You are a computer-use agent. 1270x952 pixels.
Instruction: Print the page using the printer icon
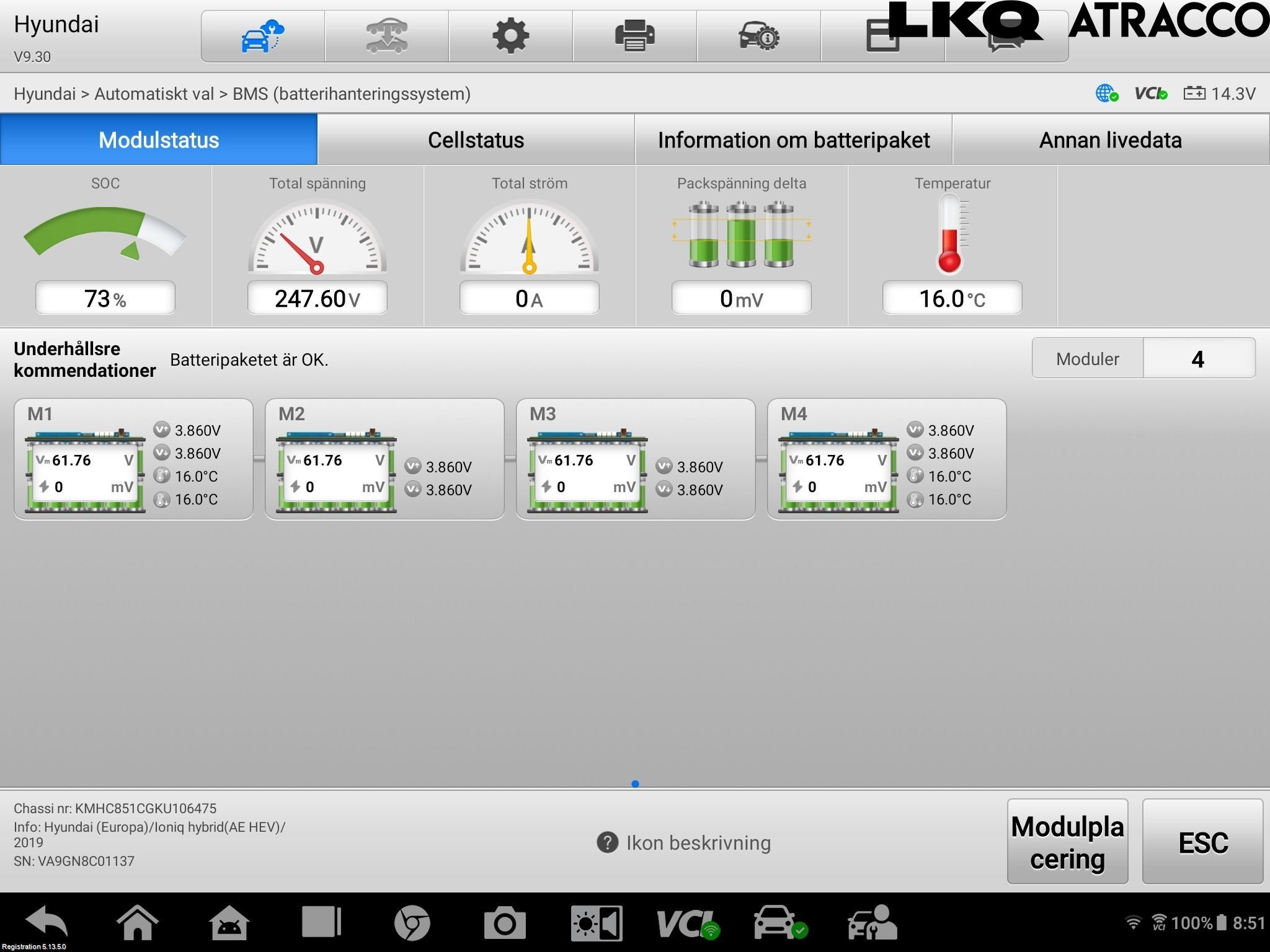tap(634, 36)
